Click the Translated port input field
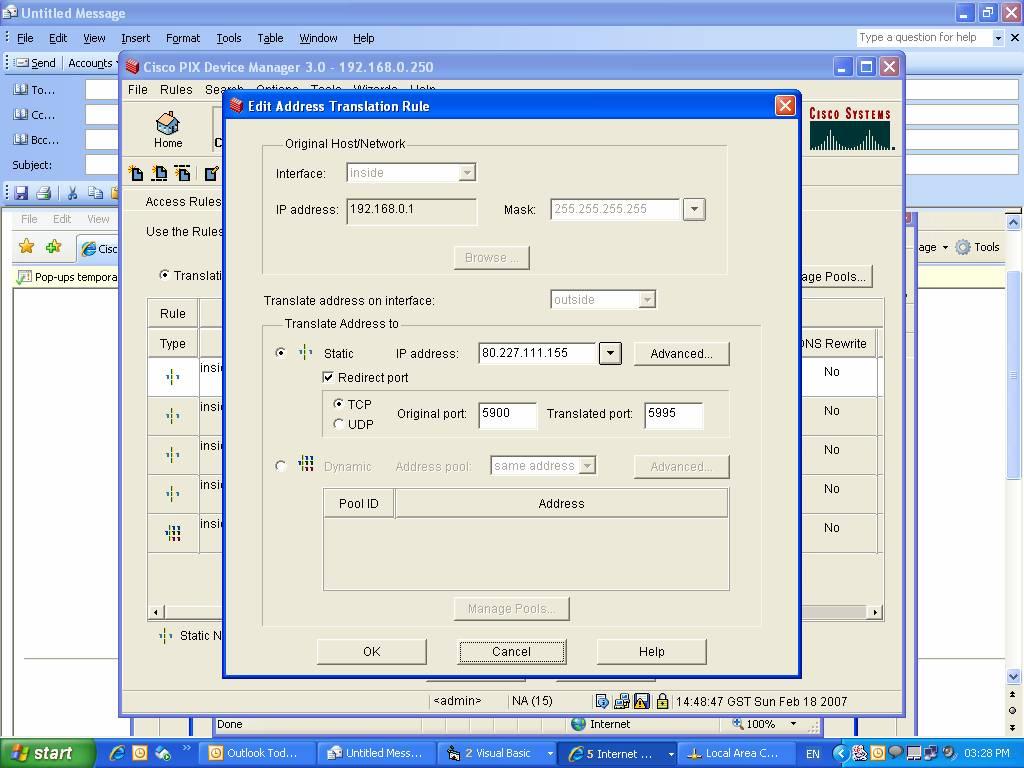The width and height of the screenshot is (1024, 768). tap(673, 414)
